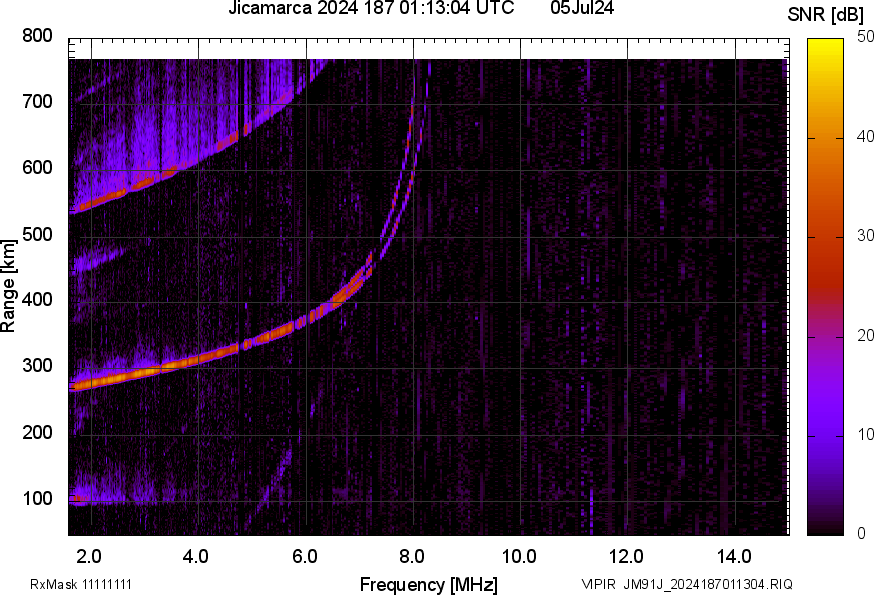The width and height of the screenshot is (874, 595).
Task: Click the '40' colorbar tick value
Action: pyautogui.click(x=865, y=137)
